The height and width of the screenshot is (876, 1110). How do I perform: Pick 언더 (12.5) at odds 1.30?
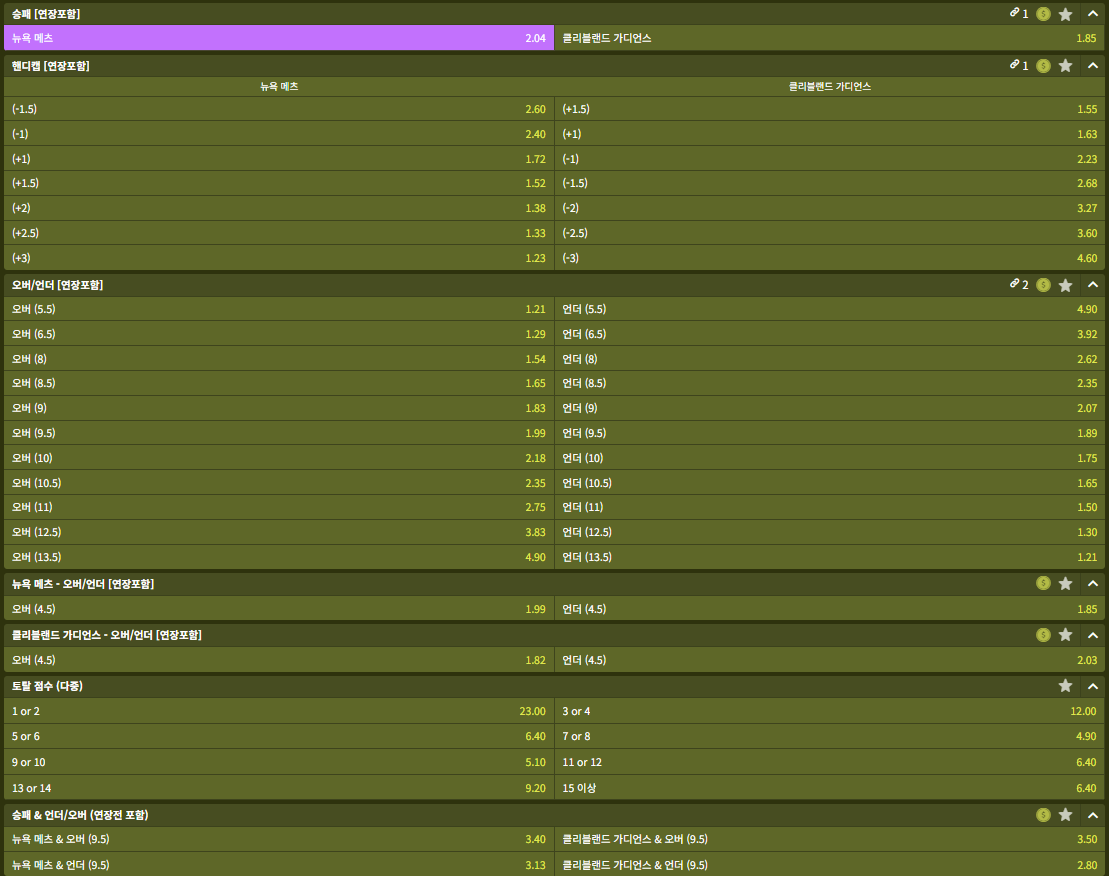[830, 532]
